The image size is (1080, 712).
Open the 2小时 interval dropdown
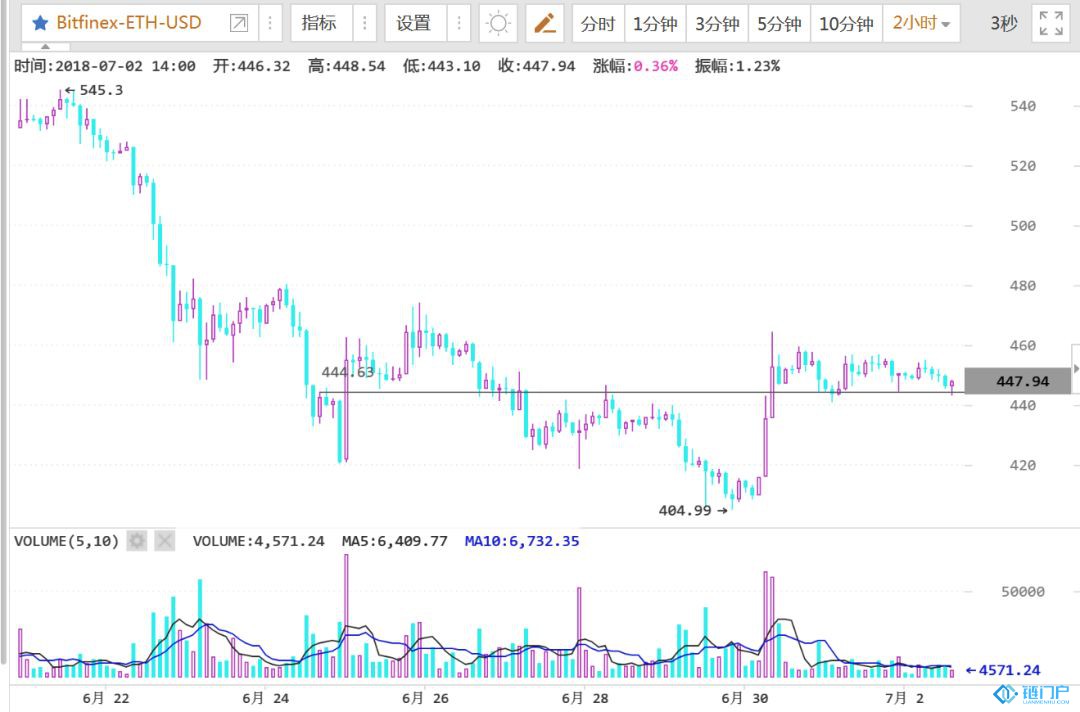(922, 24)
